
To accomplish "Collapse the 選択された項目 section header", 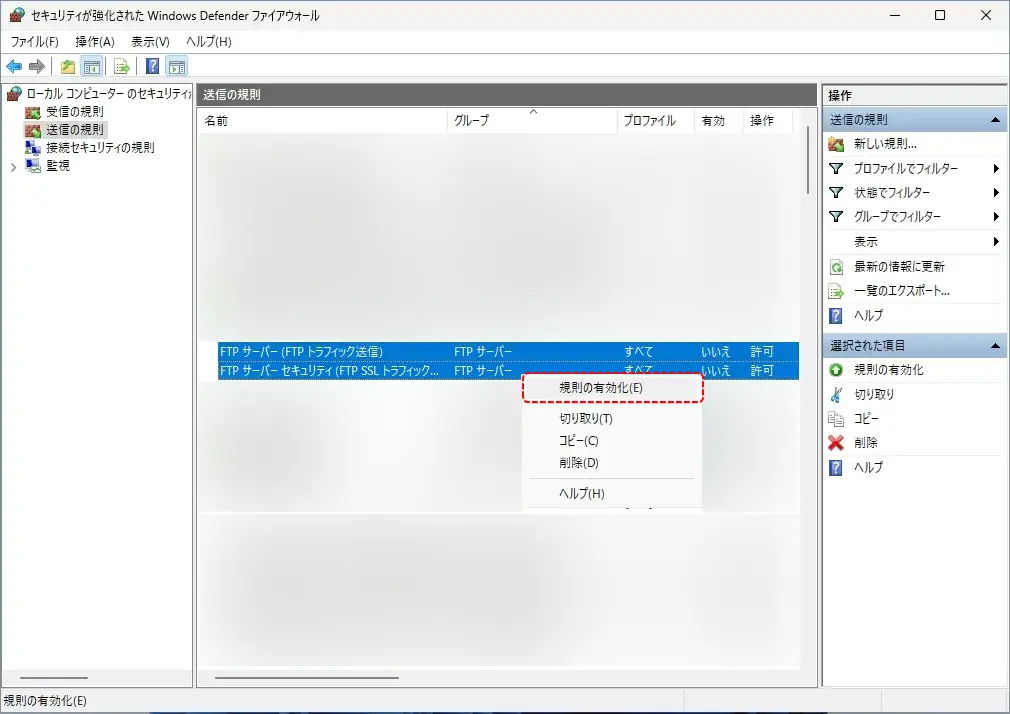I will click(x=995, y=346).
